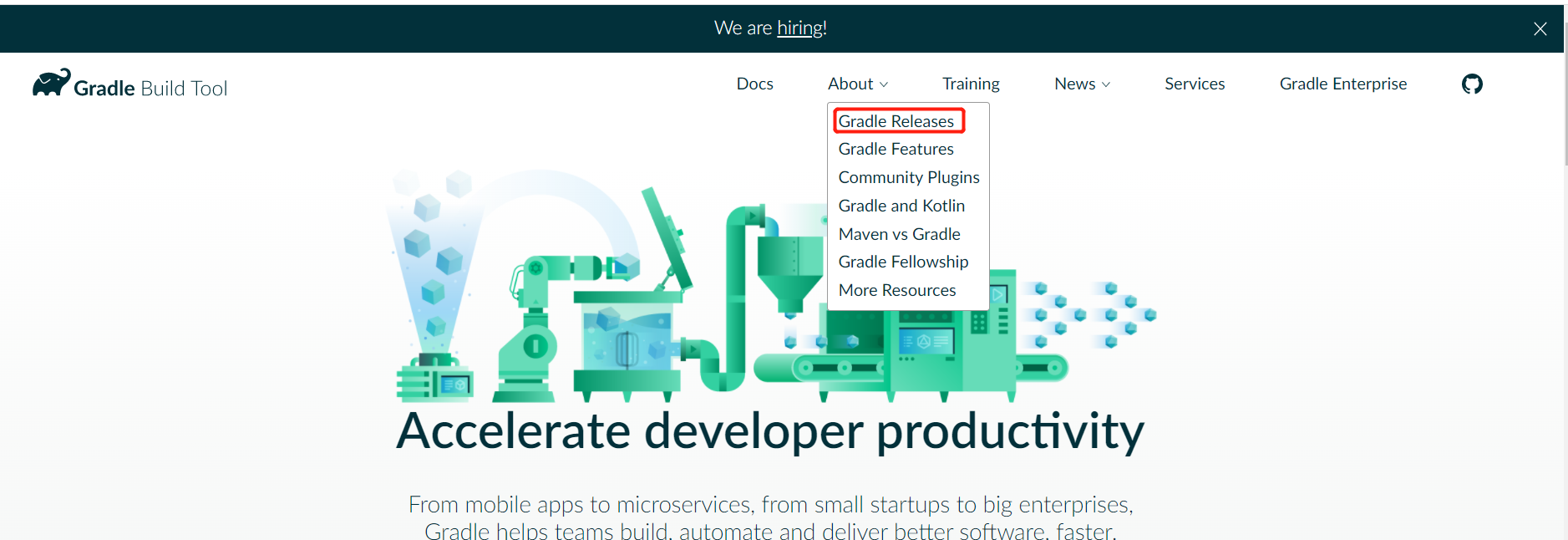
Task: Open Community Plugins entry
Action: pos(909,177)
